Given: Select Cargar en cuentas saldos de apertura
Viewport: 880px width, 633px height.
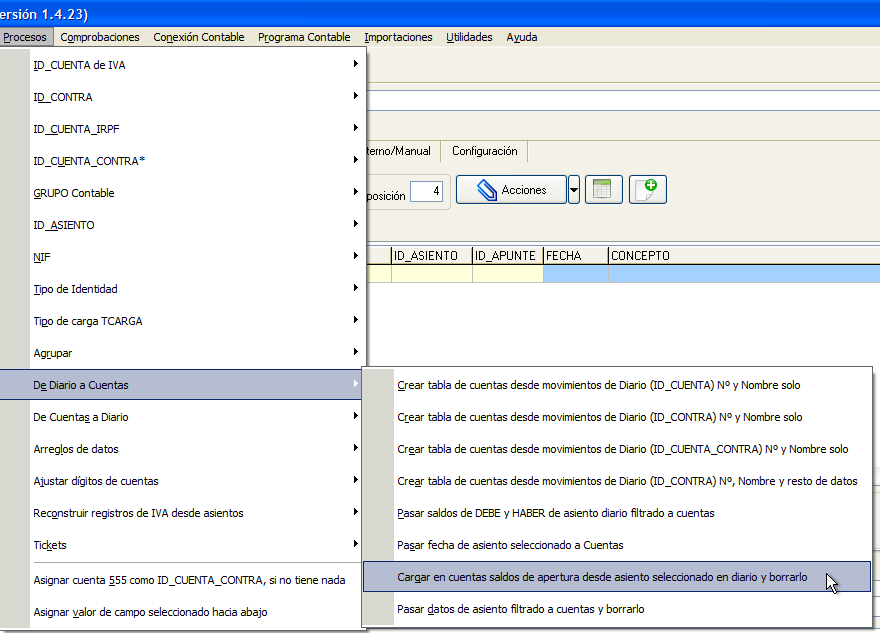Looking at the screenshot, I should (x=617, y=577).
